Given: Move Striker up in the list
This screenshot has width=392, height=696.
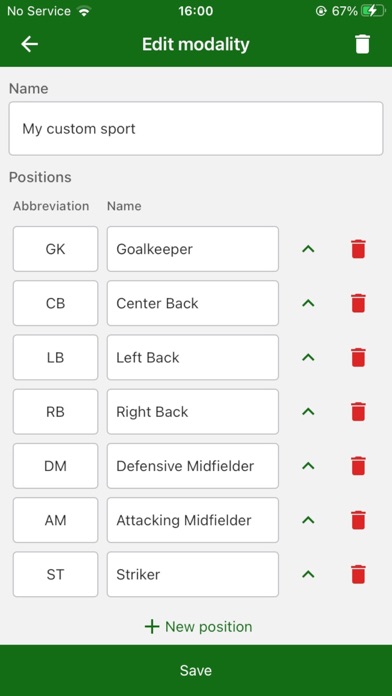Looking at the screenshot, I should pos(308,574).
